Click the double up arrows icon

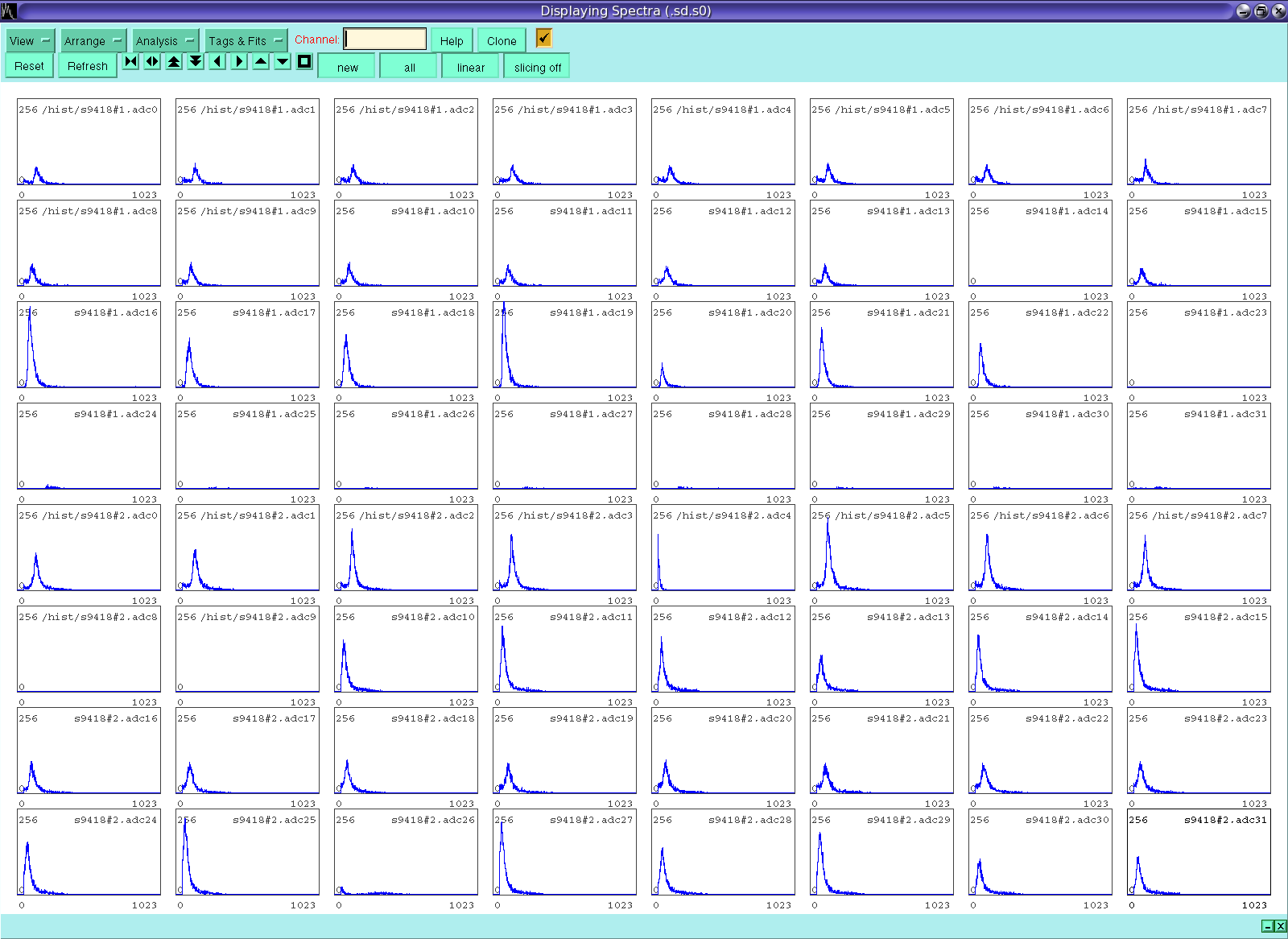(x=174, y=62)
